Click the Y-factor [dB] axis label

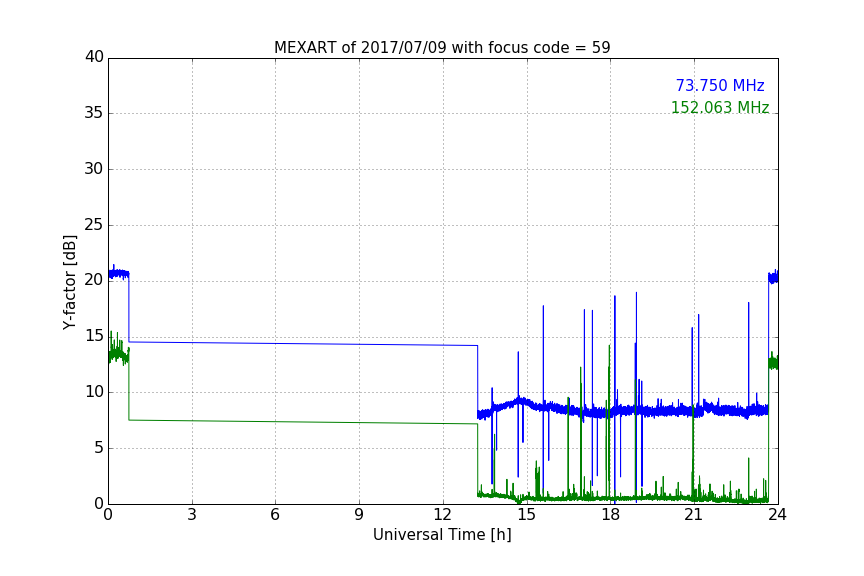click(69, 282)
